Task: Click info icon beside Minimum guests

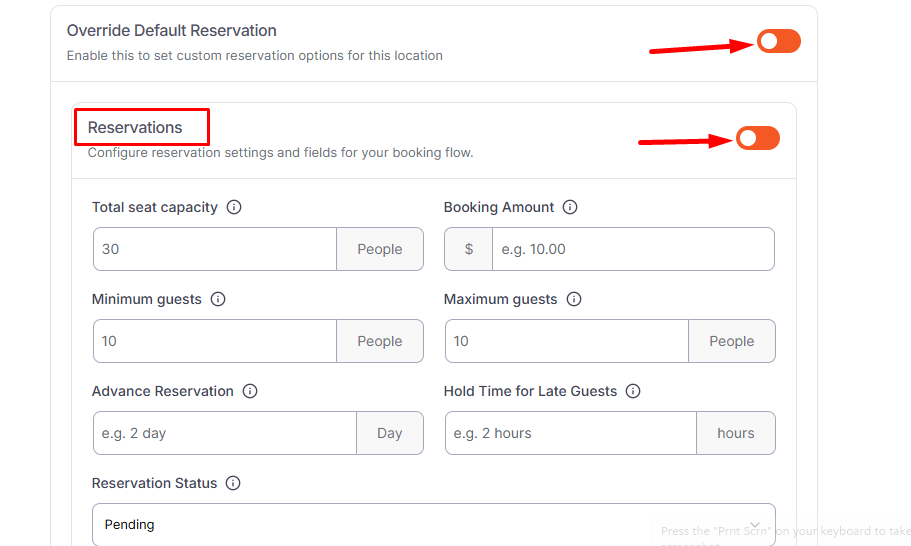Action: (x=218, y=300)
